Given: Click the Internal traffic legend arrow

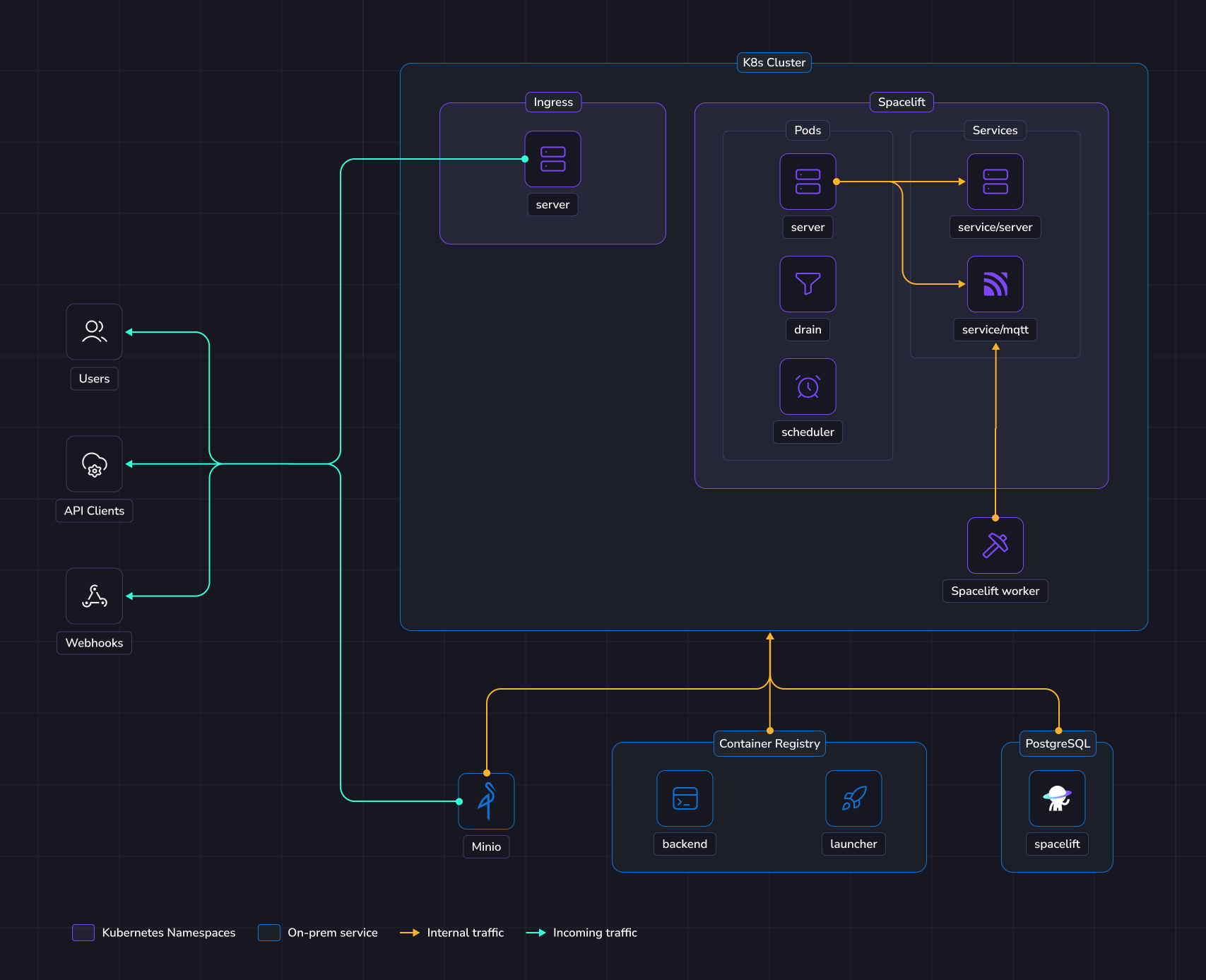Looking at the screenshot, I should click(410, 933).
